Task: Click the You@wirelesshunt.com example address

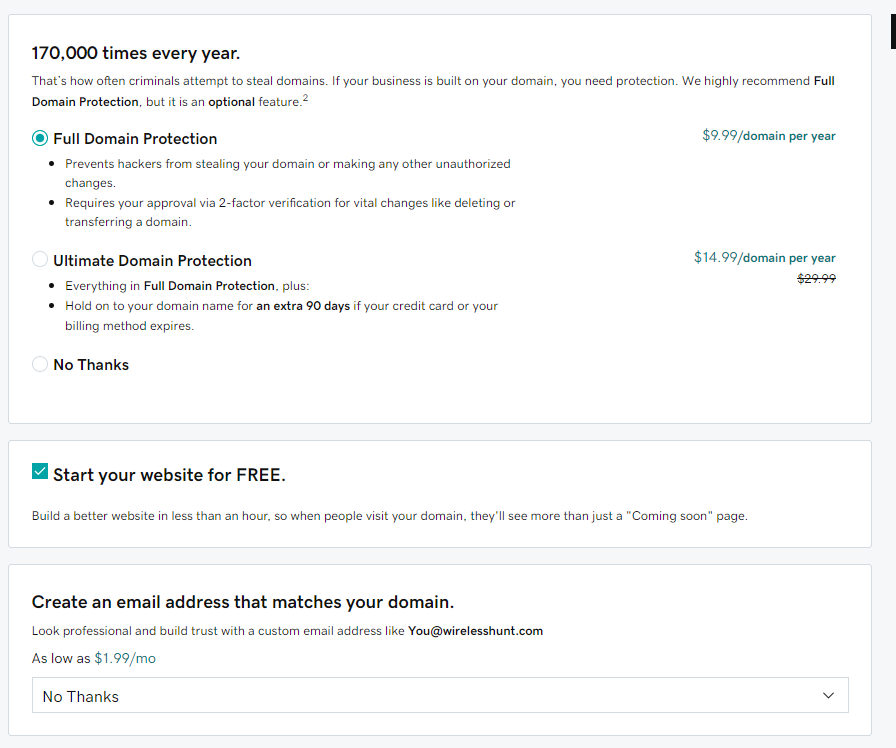Action: [475, 631]
